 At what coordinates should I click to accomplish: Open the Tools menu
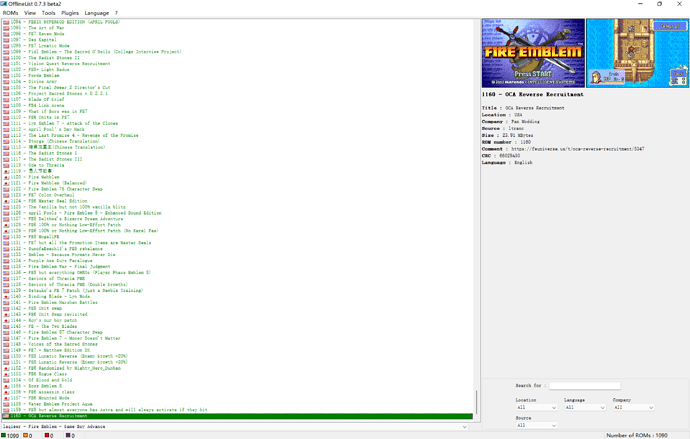pos(48,13)
